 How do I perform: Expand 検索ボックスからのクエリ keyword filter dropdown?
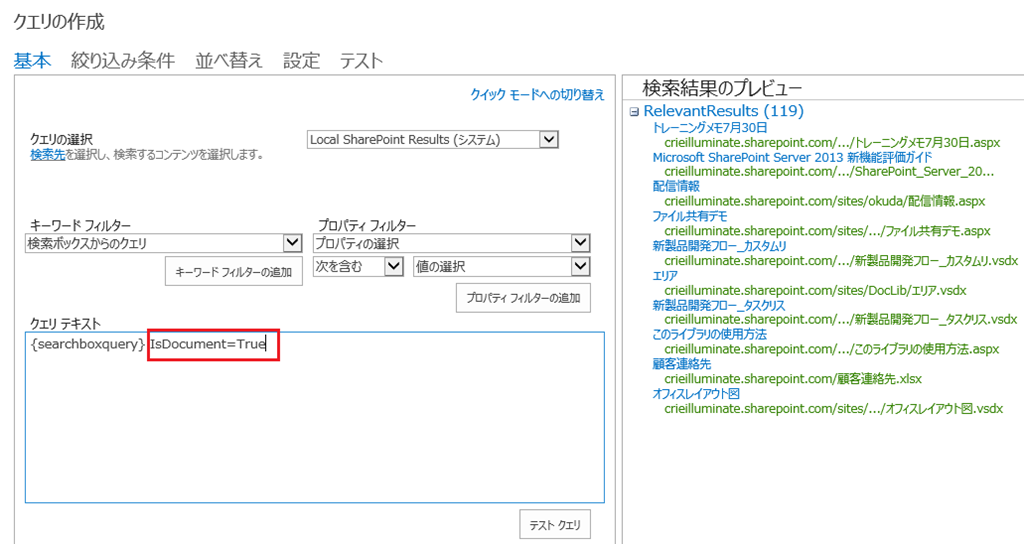point(163,243)
